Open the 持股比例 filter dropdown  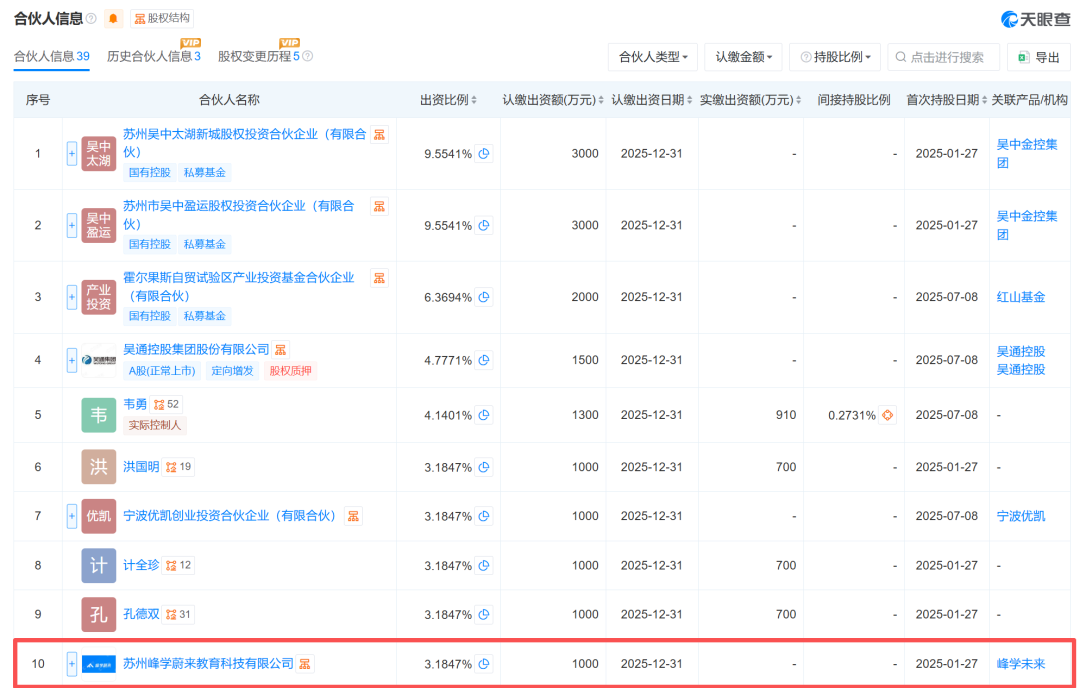tap(834, 57)
